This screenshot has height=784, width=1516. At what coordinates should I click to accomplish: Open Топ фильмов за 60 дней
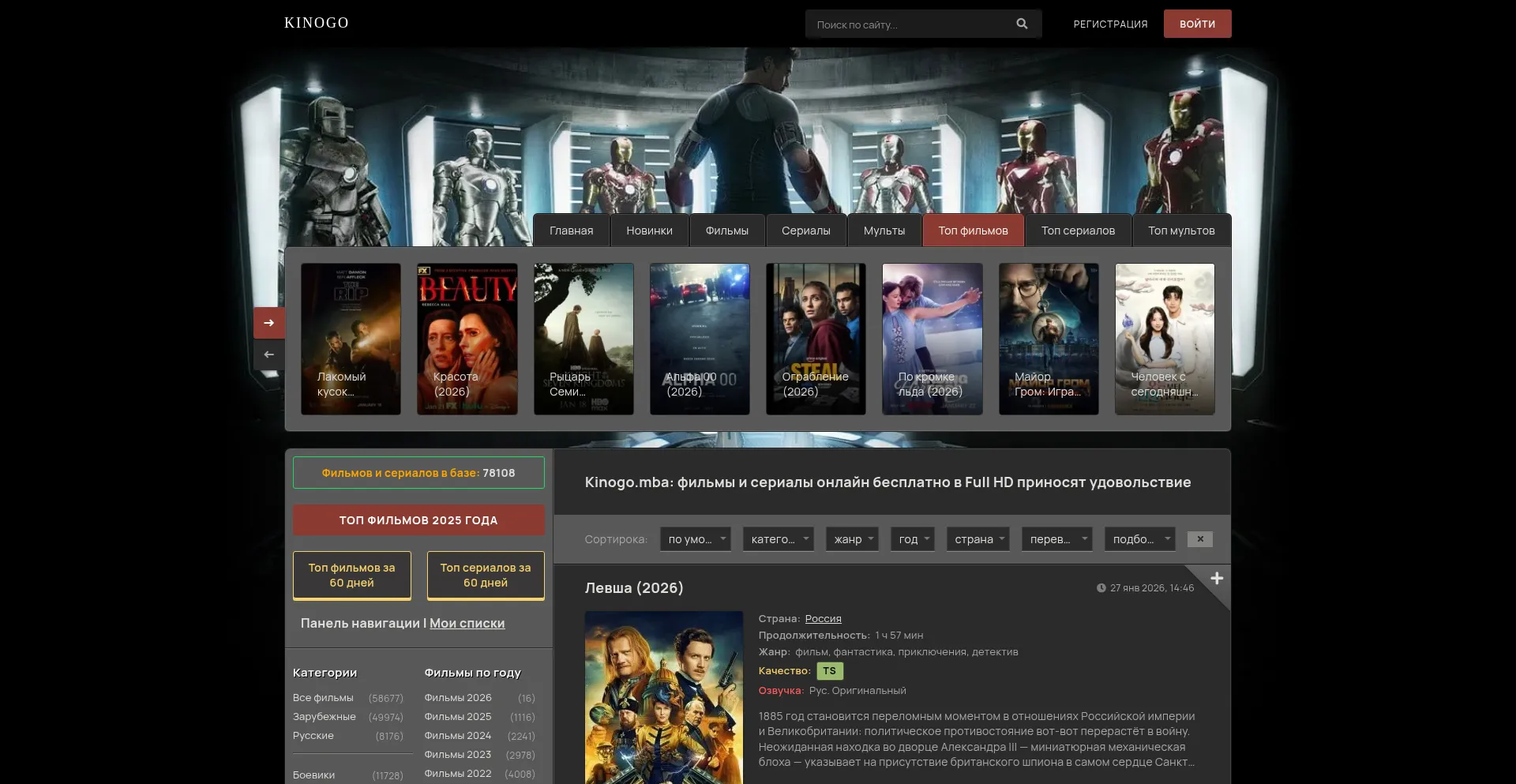click(352, 576)
